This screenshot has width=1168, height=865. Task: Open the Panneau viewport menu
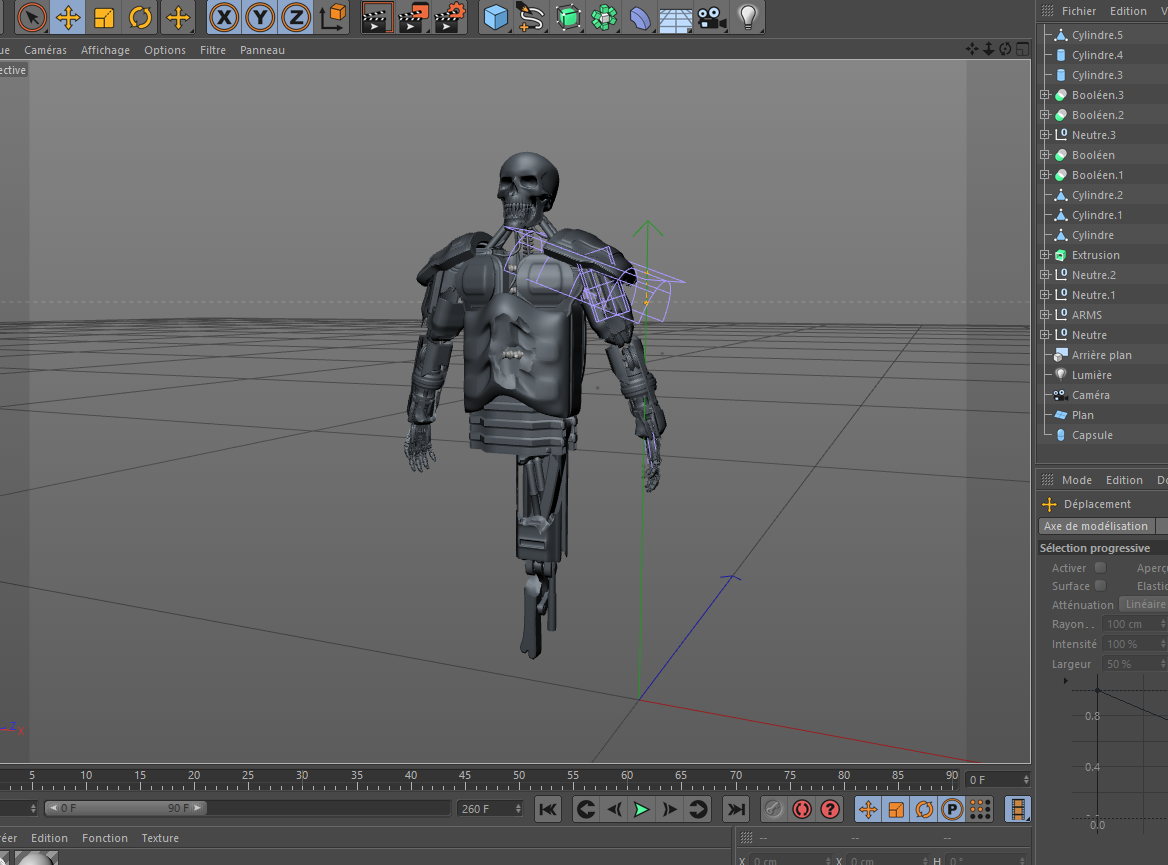262,50
